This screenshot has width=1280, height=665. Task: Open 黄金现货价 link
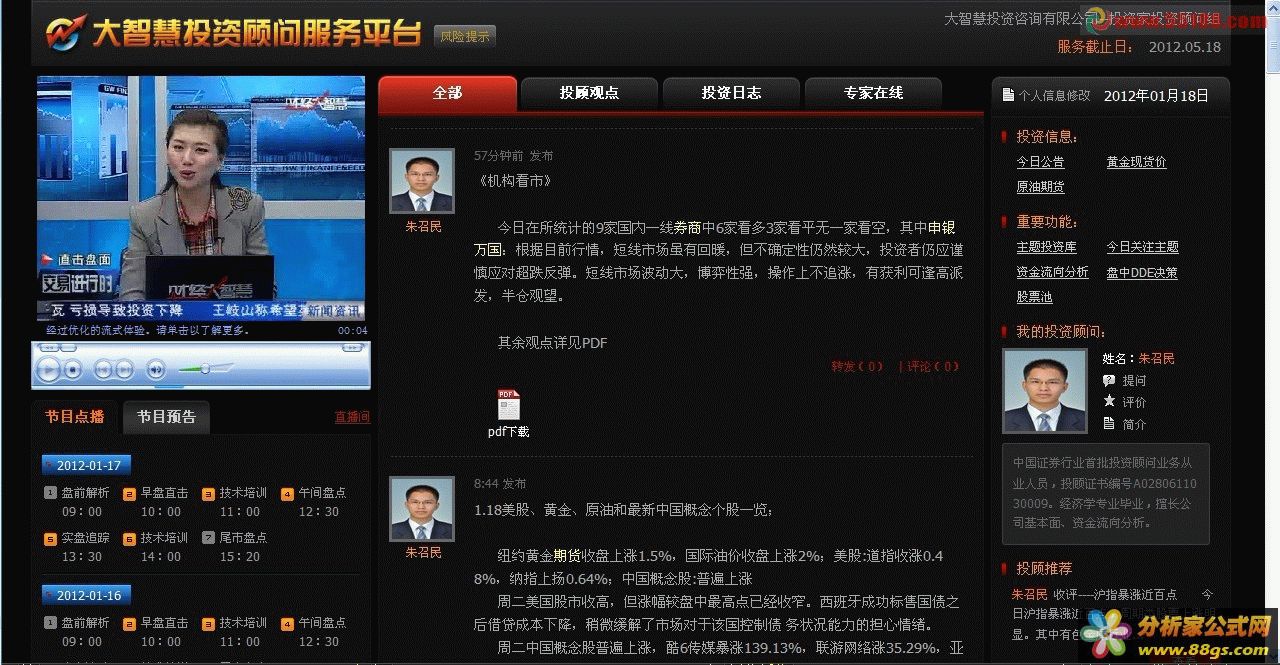tap(1136, 162)
